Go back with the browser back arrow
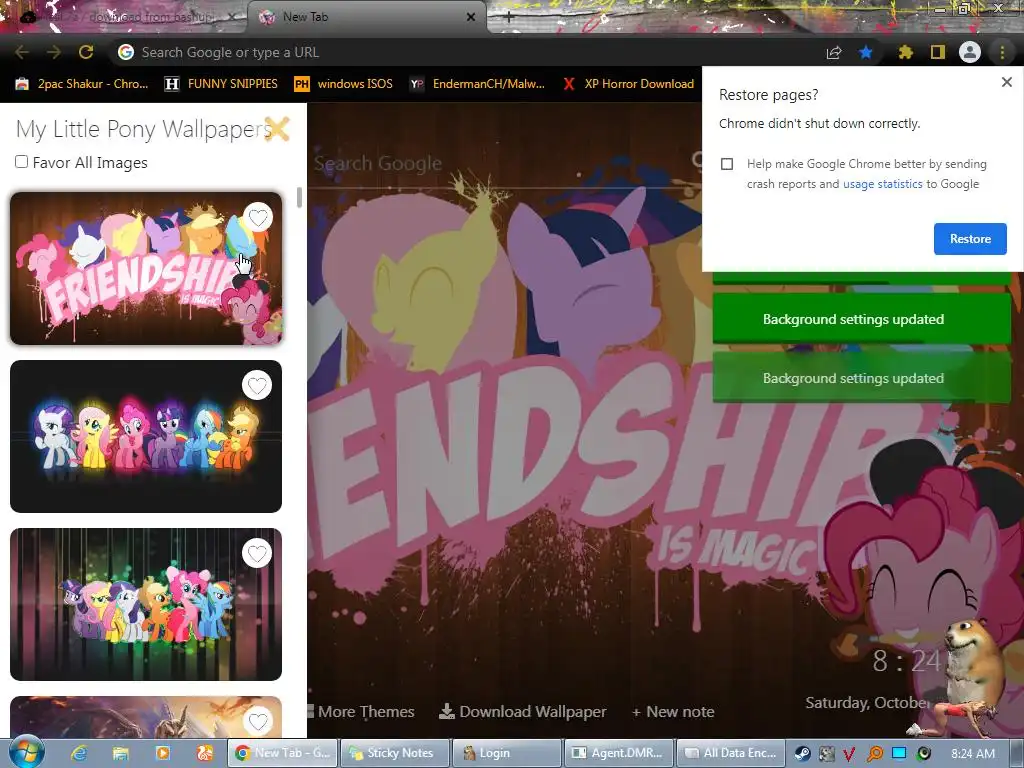This screenshot has width=1024, height=768. [22, 52]
